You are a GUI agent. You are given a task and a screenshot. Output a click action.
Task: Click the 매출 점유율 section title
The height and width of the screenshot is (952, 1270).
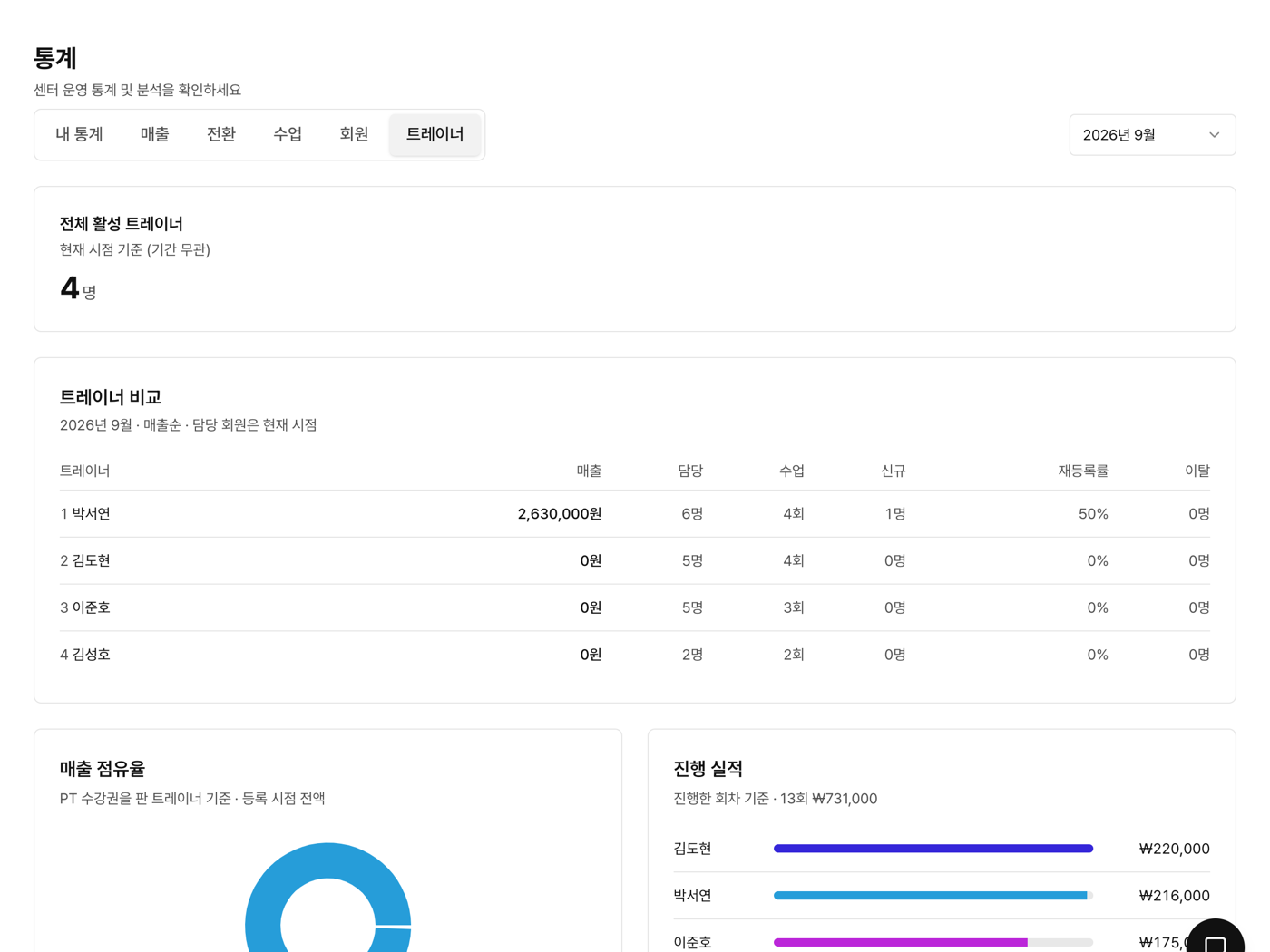(x=103, y=769)
